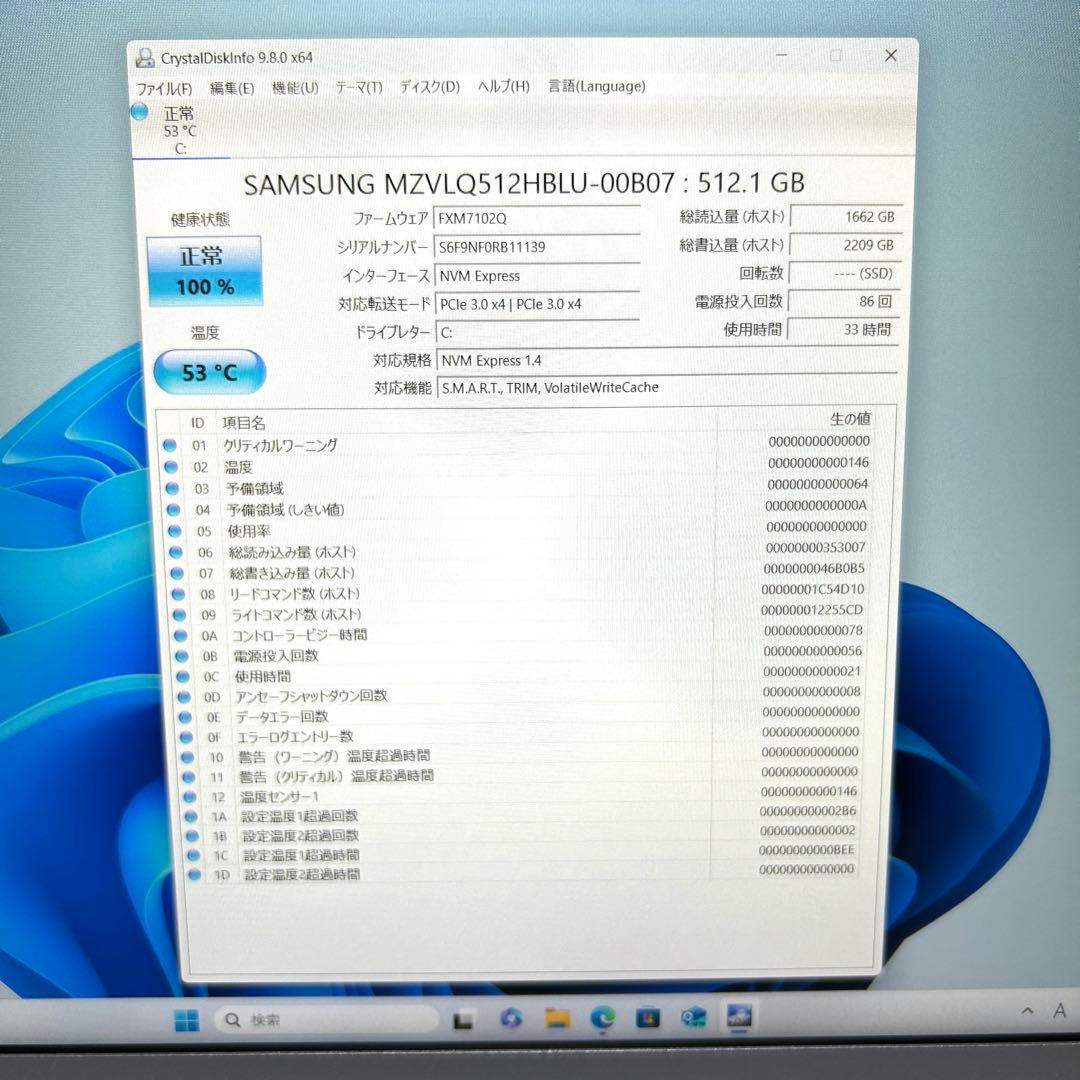The width and height of the screenshot is (1080, 1080).
Task: Click status orb for 01 クリティカルワーニング
Action: [x=169, y=445]
